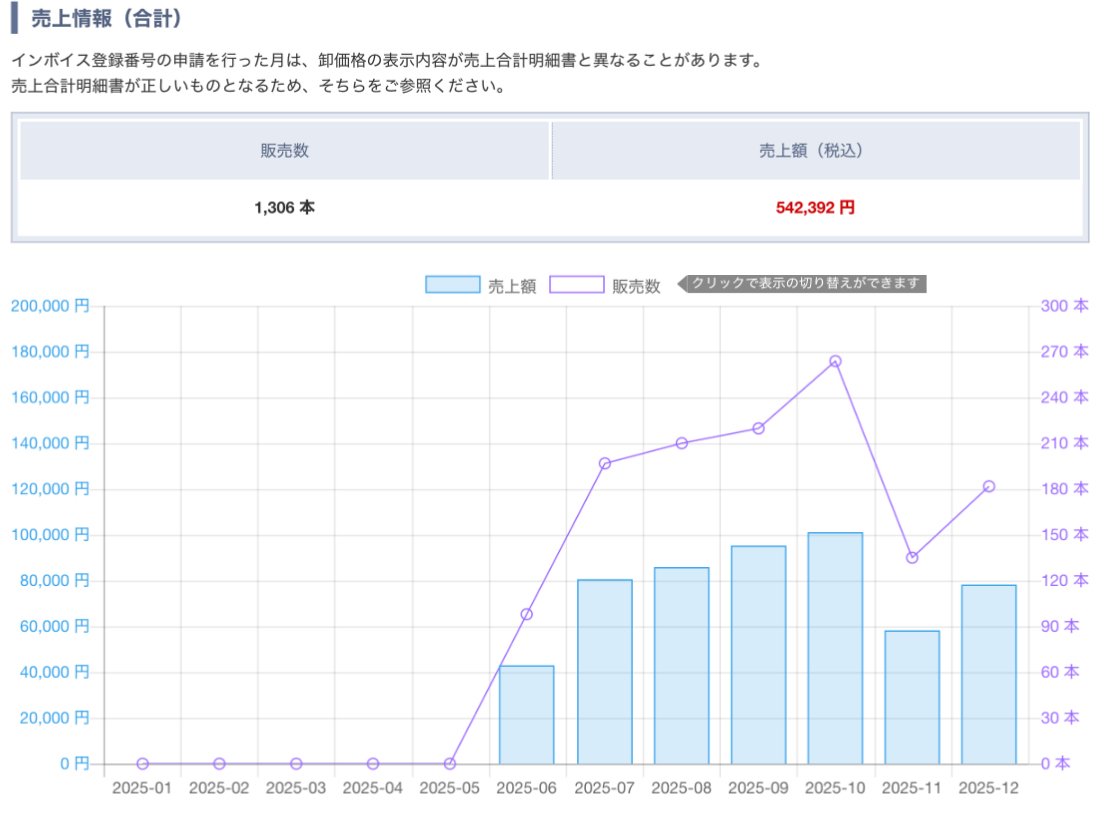1108x822 pixels.
Task: Click the 1,306 本 value
Action: click(x=284, y=208)
